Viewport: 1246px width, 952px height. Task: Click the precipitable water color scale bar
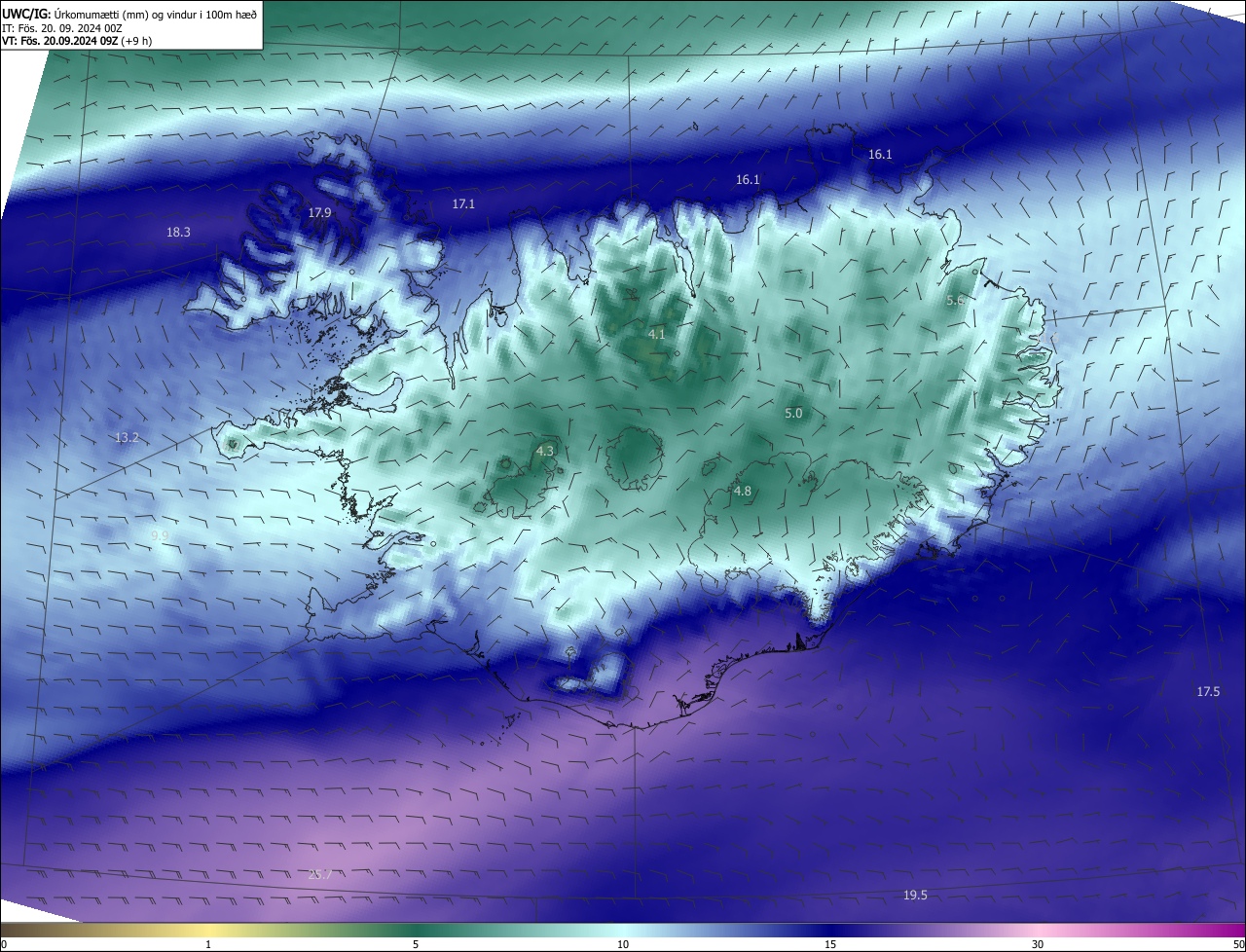pos(623,930)
